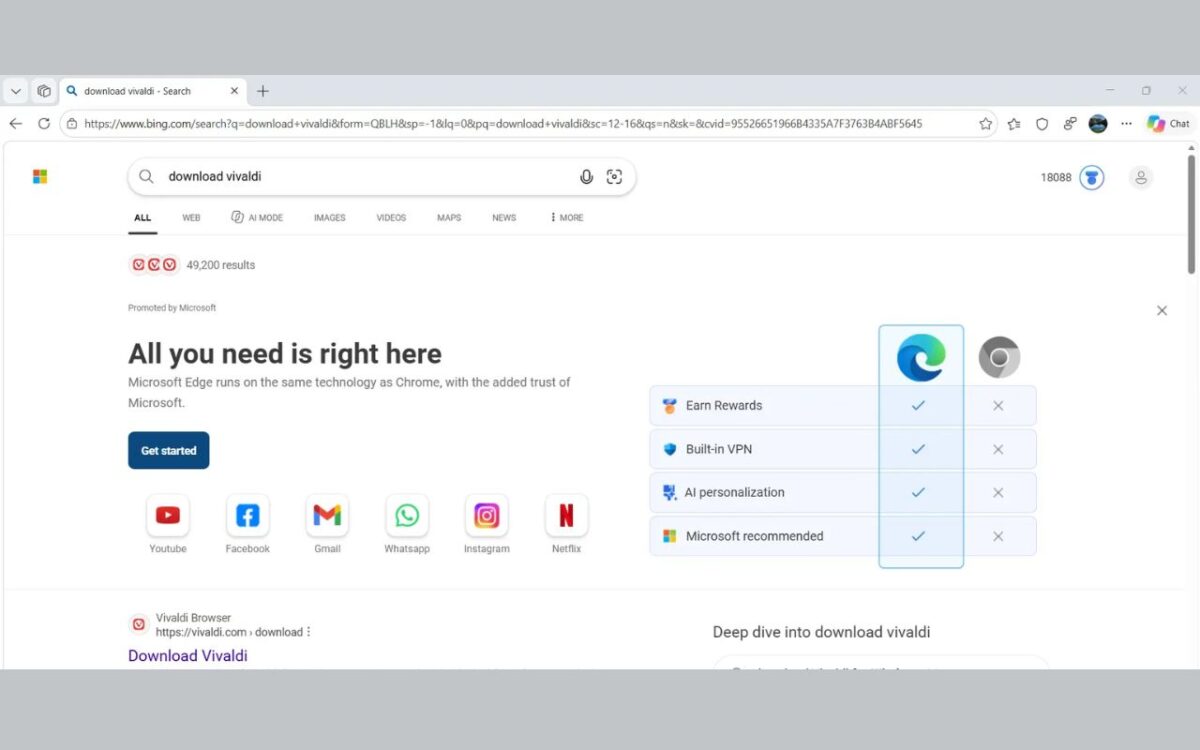Open Copilot Chat in the toolbar
Image resolution: width=1200 pixels, height=750 pixels.
(1169, 124)
